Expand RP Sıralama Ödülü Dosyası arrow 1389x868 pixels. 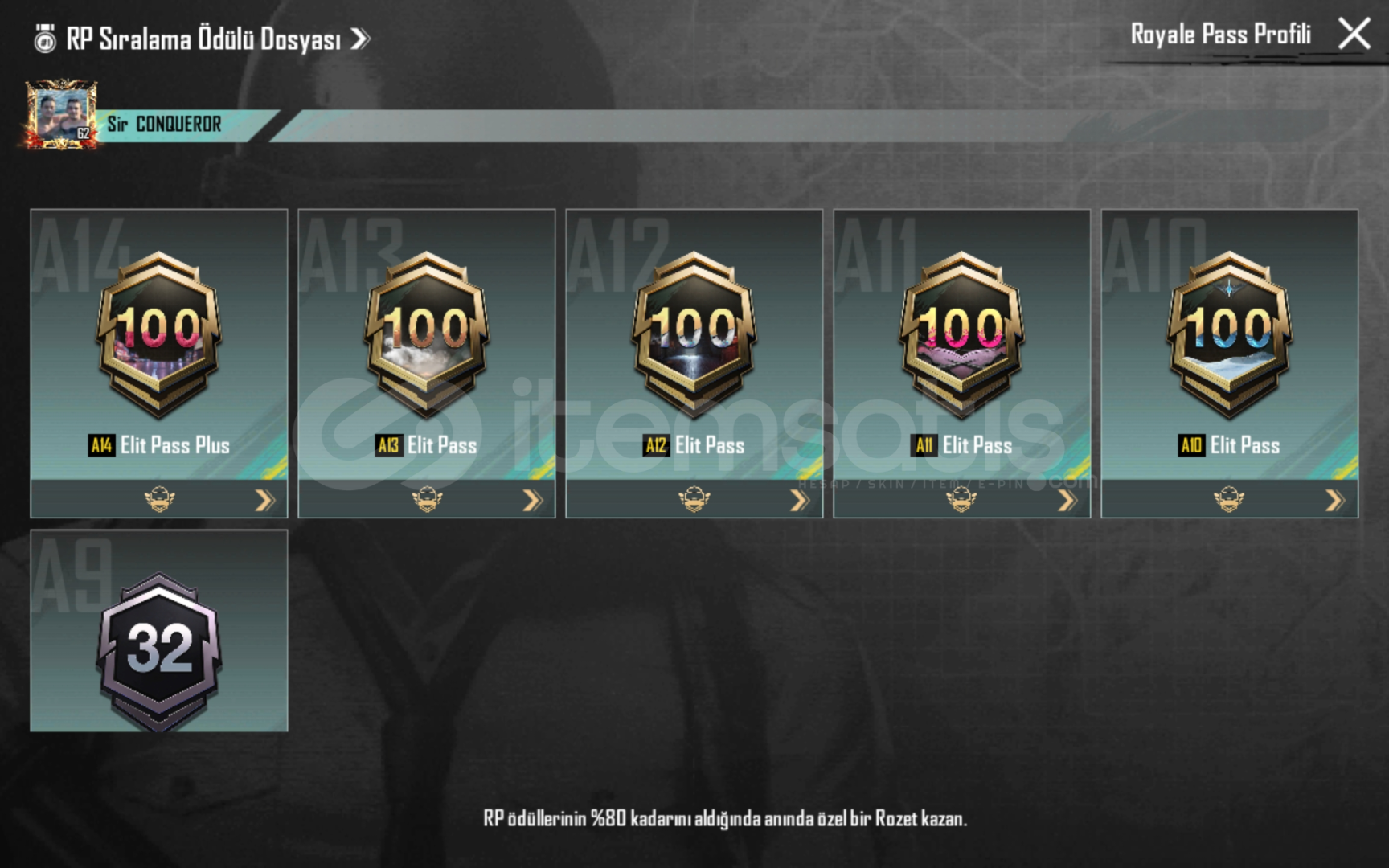point(360,39)
